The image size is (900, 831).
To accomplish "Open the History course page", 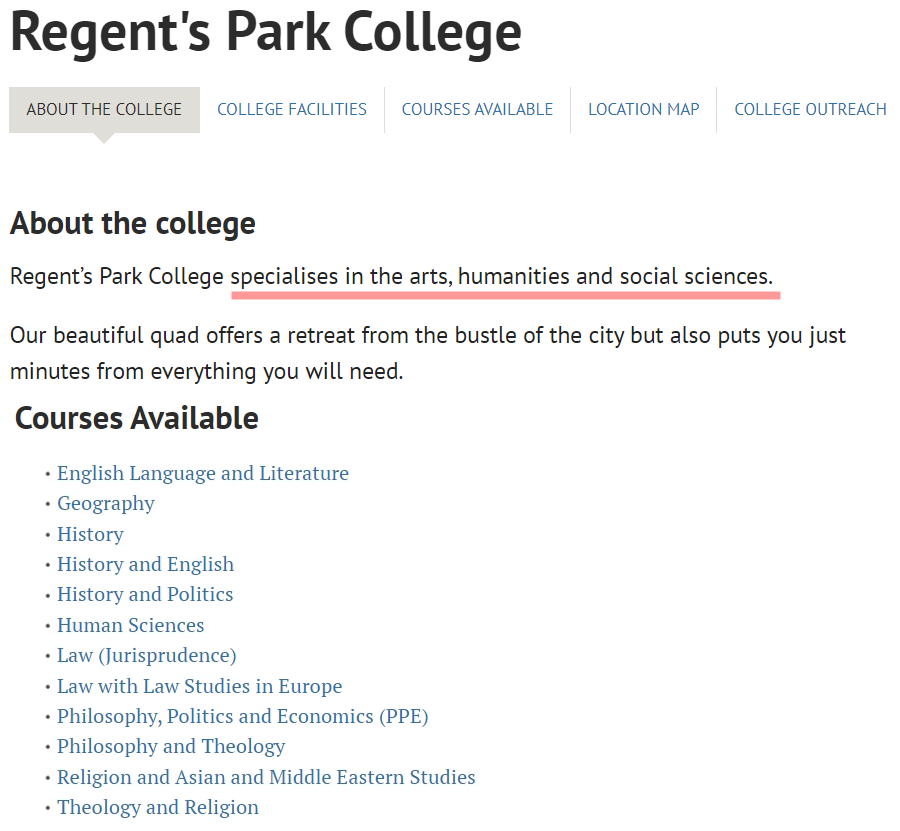I will point(90,534).
